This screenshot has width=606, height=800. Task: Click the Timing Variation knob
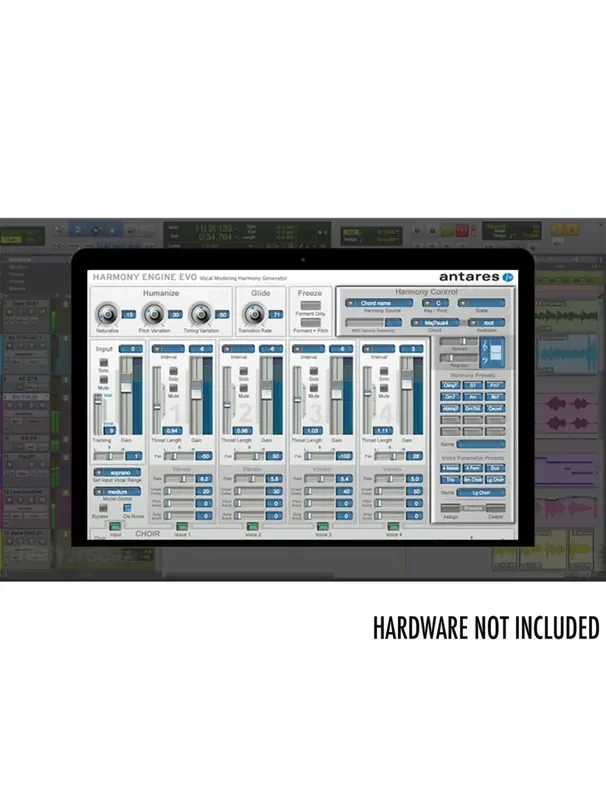click(x=200, y=314)
